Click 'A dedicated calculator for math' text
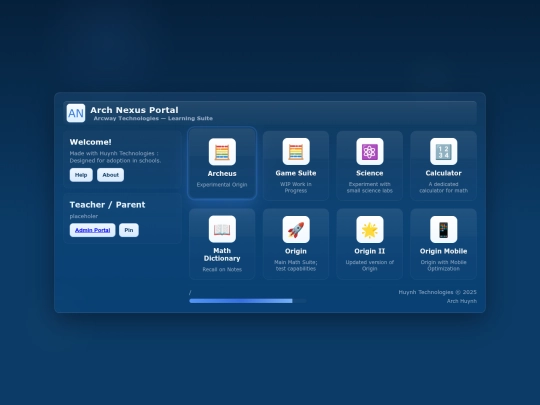 click(444, 187)
